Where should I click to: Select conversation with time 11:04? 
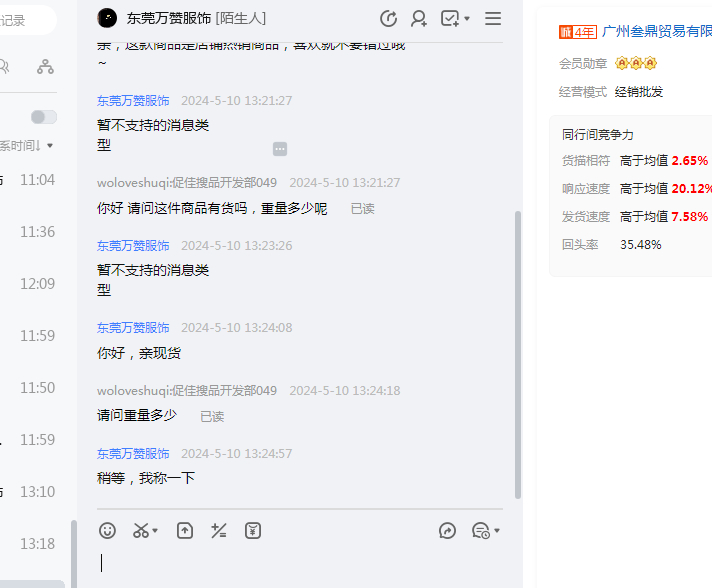click(x=37, y=180)
